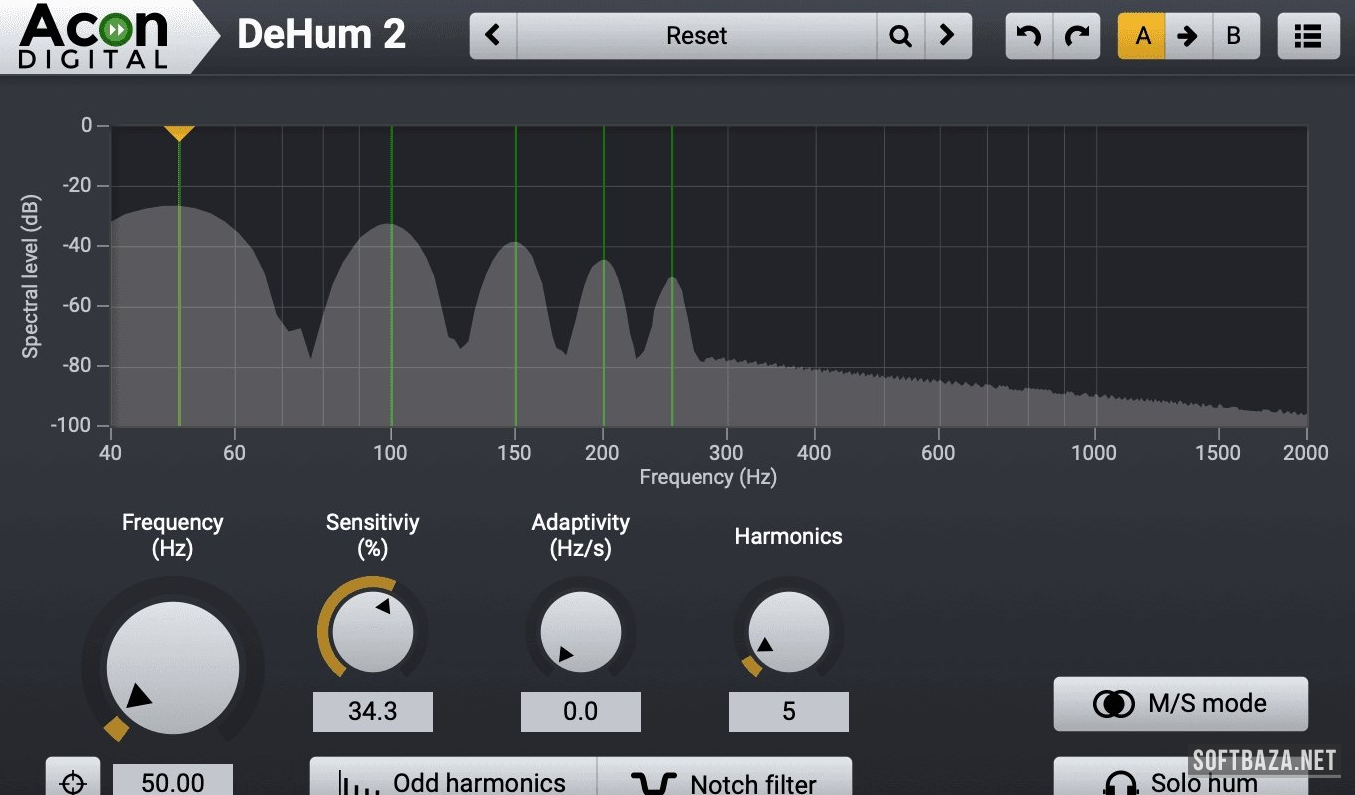Image resolution: width=1355 pixels, height=795 pixels.
Task: Click the yellow 50 Hz frequency marker
Action: pos(179,132)
